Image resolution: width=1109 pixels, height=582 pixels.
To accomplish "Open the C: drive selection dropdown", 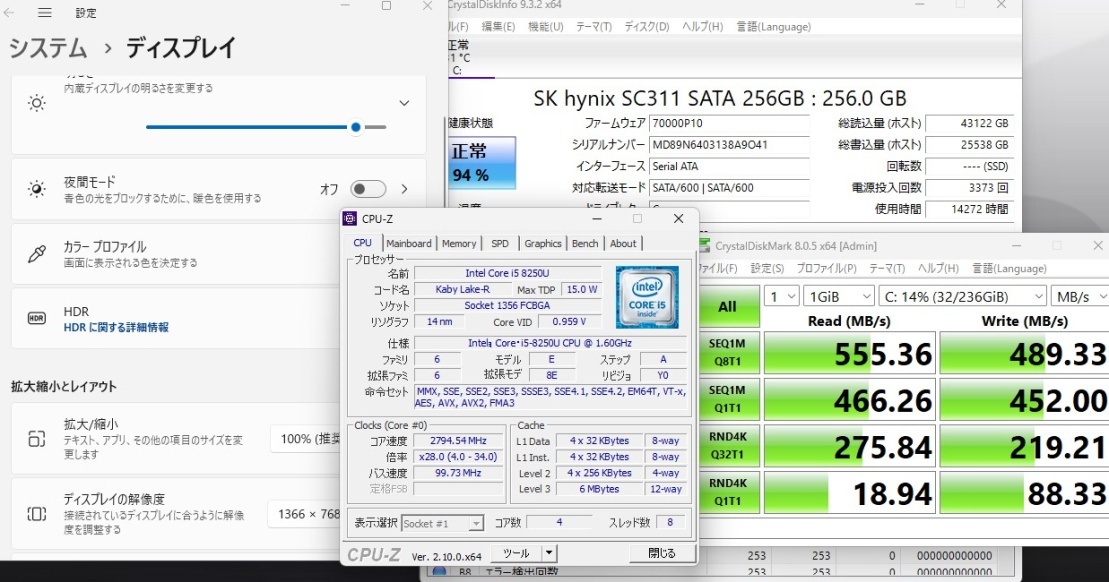I will [960, 296].
